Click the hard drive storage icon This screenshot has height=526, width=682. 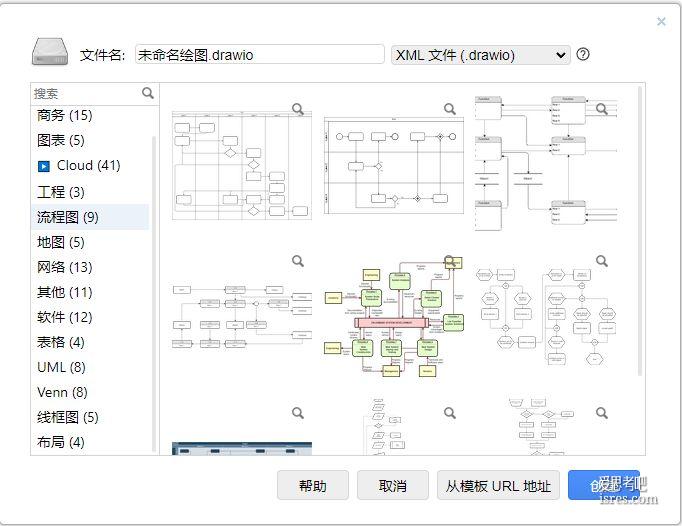point(50,52)
